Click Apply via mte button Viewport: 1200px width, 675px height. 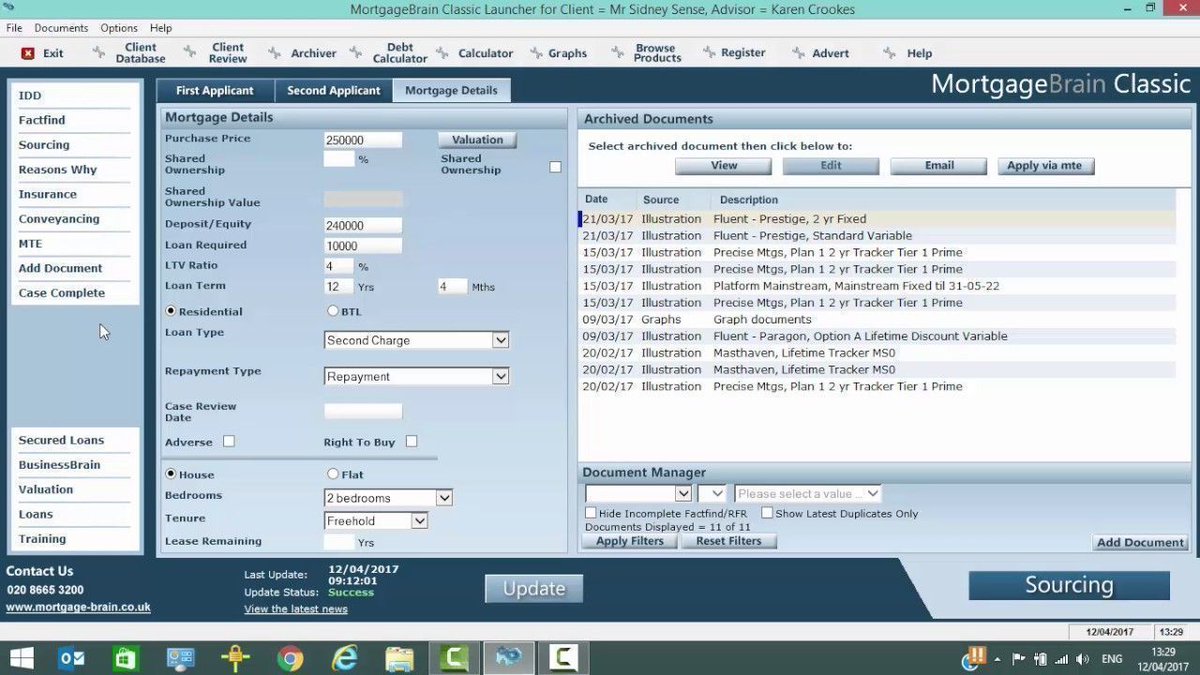(x=1046, y=166)
